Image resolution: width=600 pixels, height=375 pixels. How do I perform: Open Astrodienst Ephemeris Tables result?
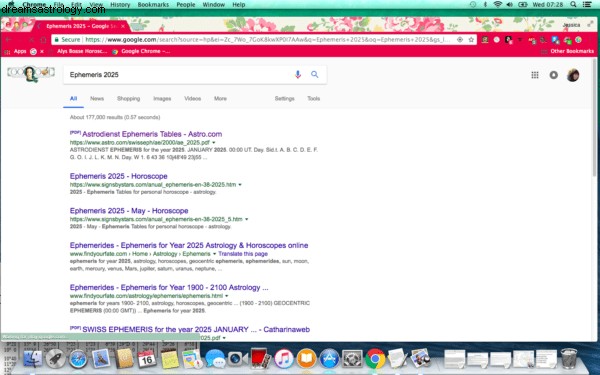point(152,134)
